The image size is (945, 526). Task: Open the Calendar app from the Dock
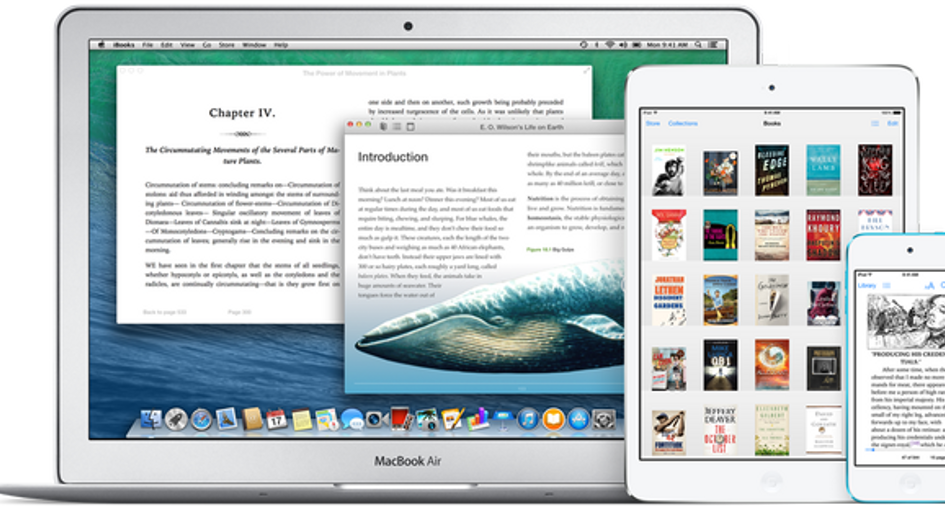click(277, 419)
